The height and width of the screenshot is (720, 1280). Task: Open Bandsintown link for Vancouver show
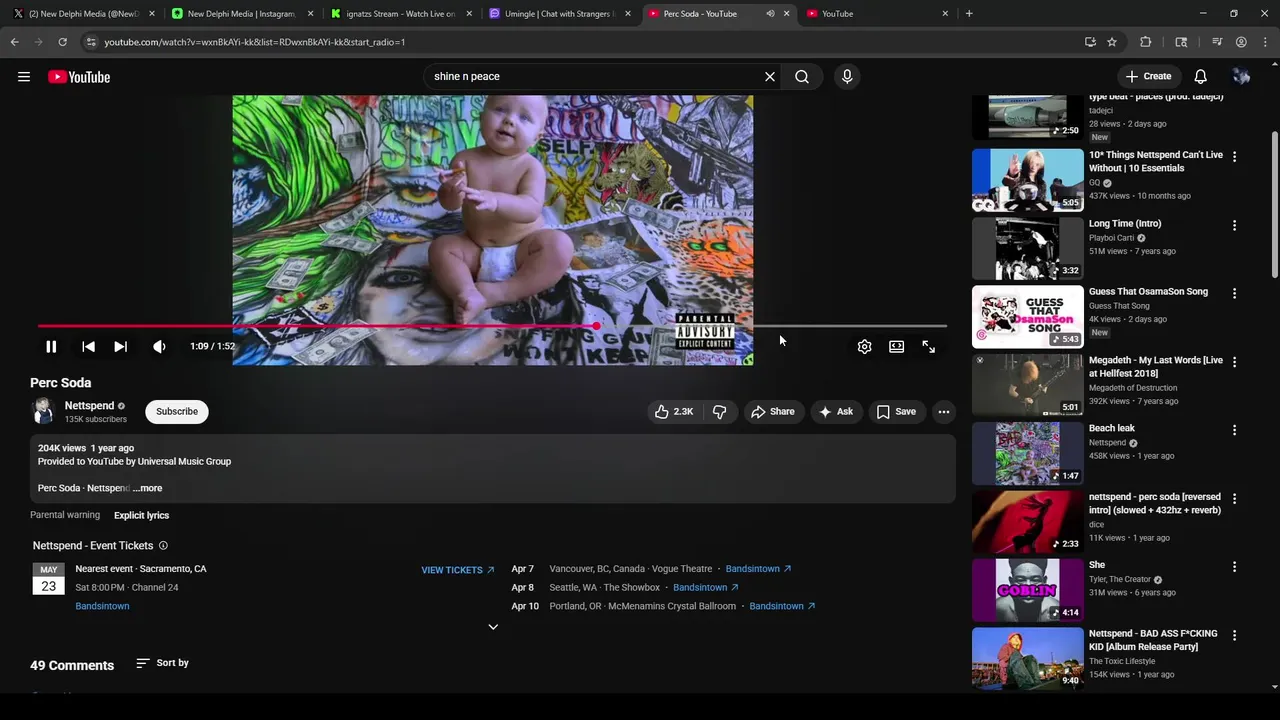click(758, 569)
